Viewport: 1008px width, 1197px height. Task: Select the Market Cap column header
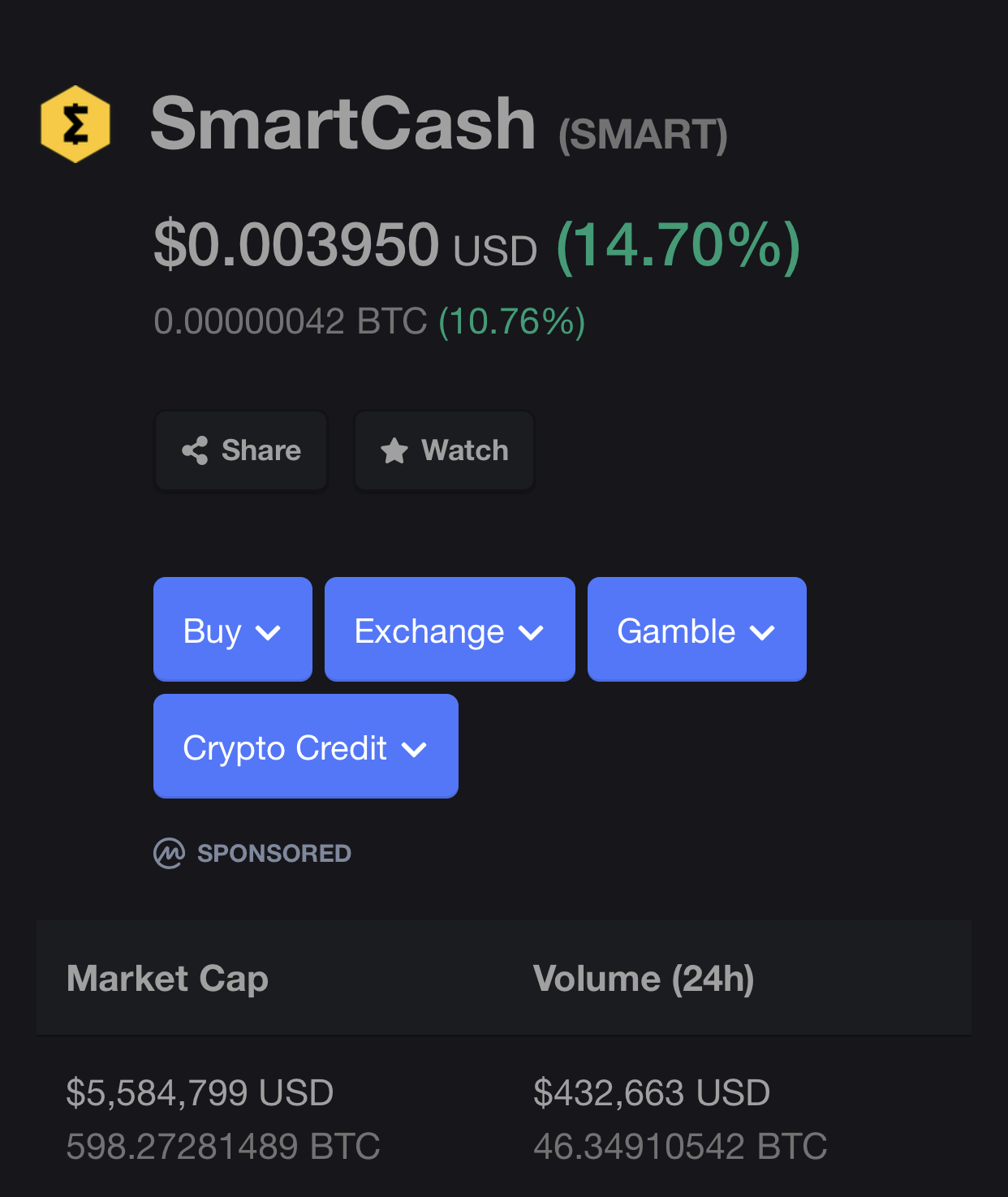click(167, 979)
